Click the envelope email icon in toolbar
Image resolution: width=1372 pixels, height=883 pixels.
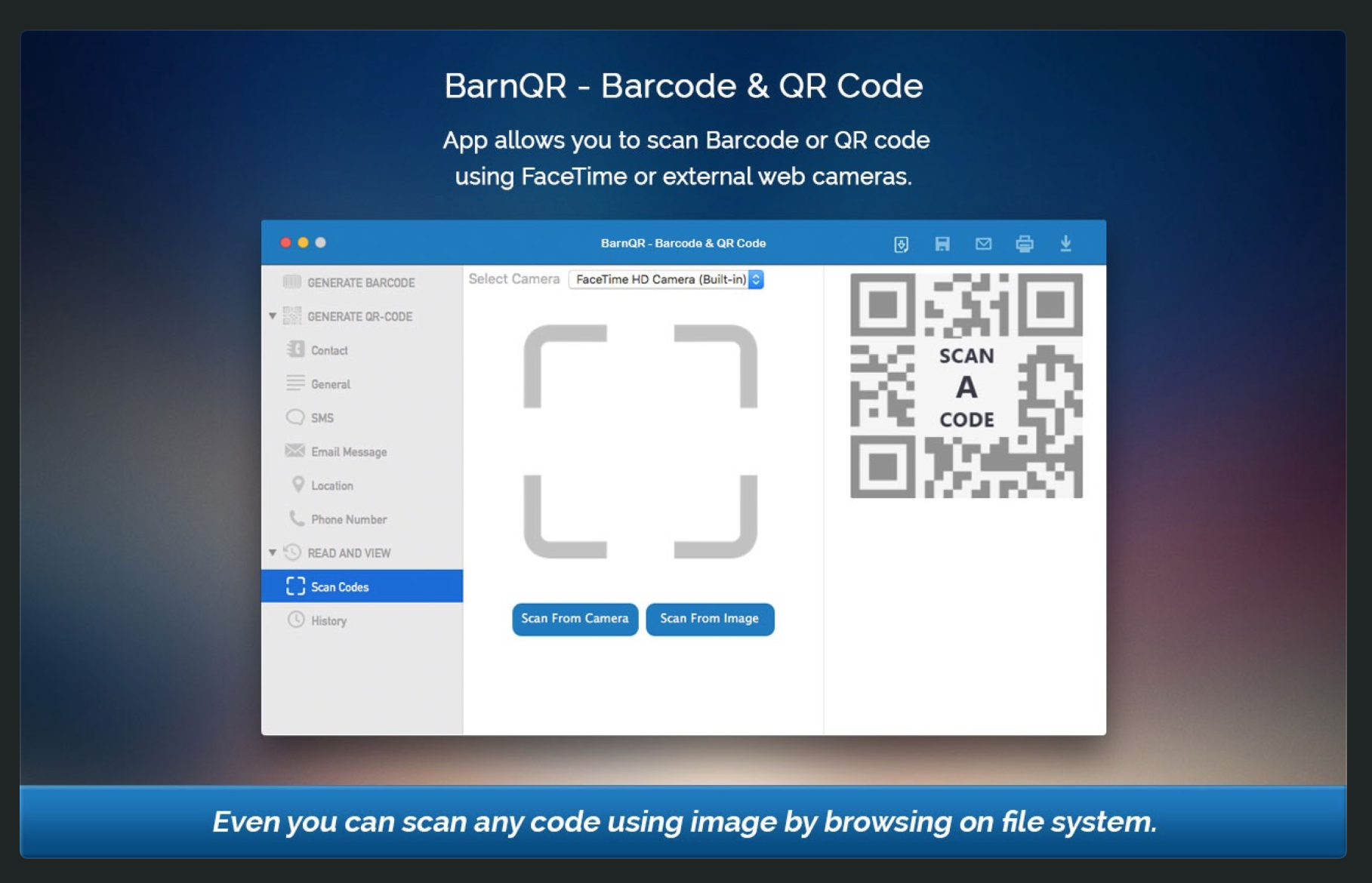pos(983,243)
